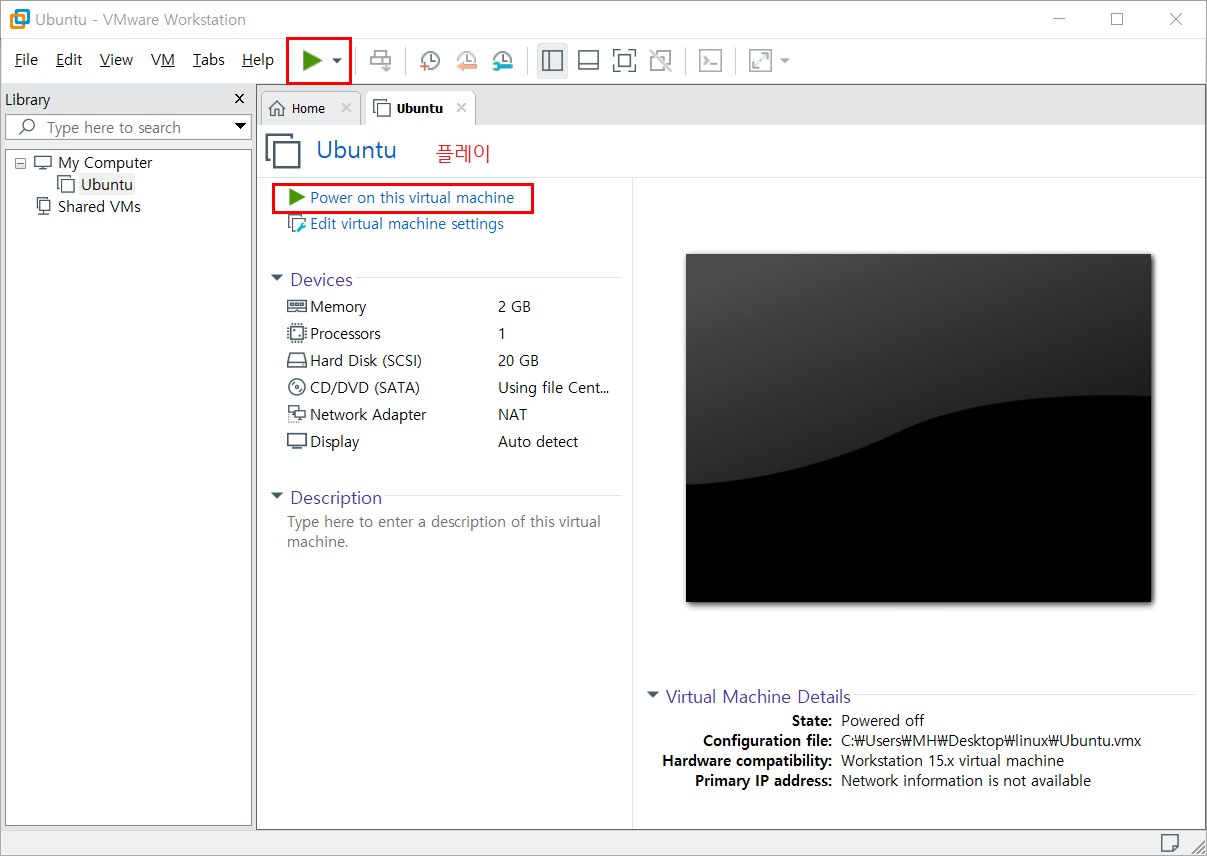Toggle the library sidebar view icon
1207x856 pixels.
click(552, 60)
